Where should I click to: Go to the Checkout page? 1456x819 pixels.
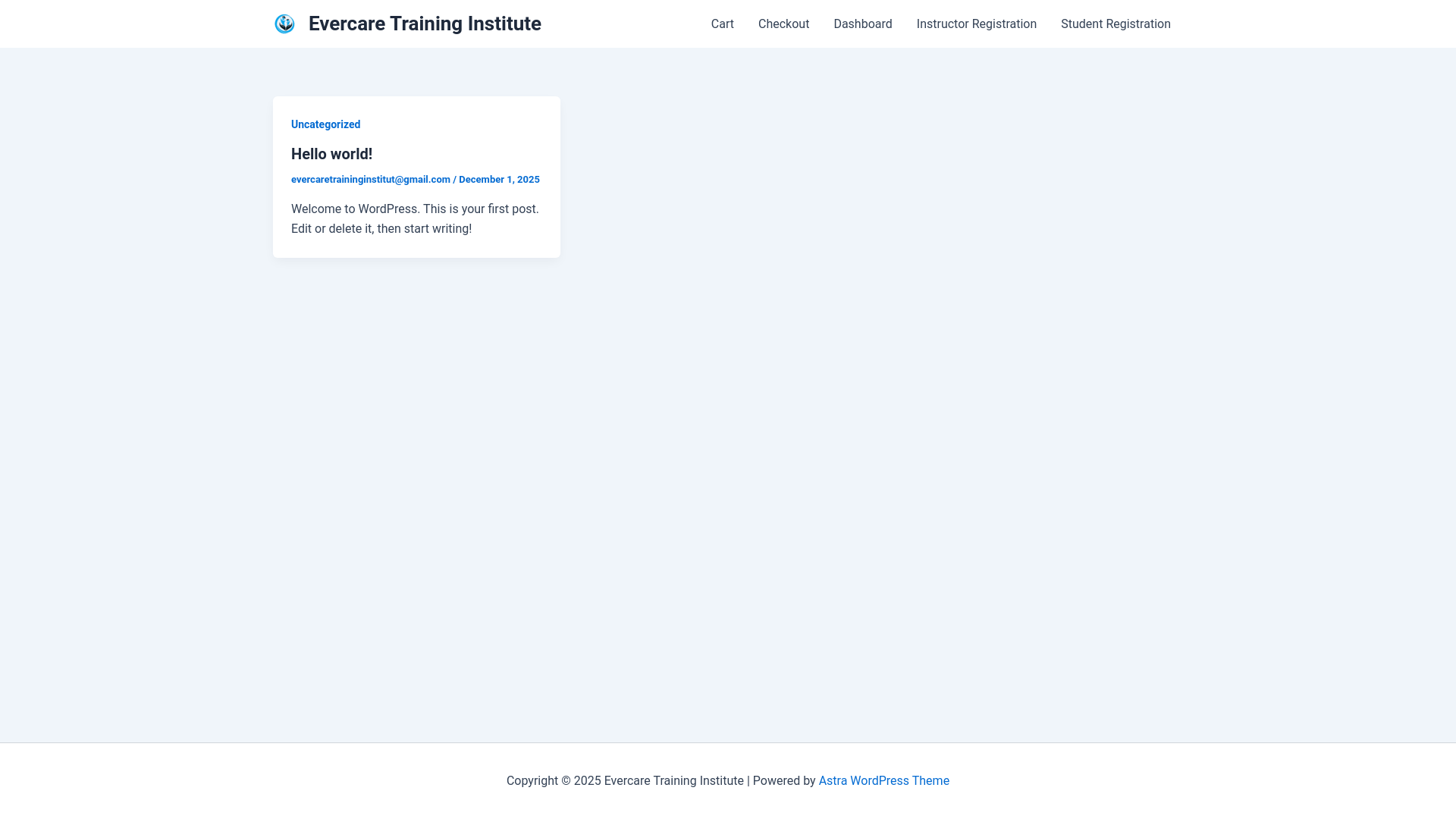(783, 24)
